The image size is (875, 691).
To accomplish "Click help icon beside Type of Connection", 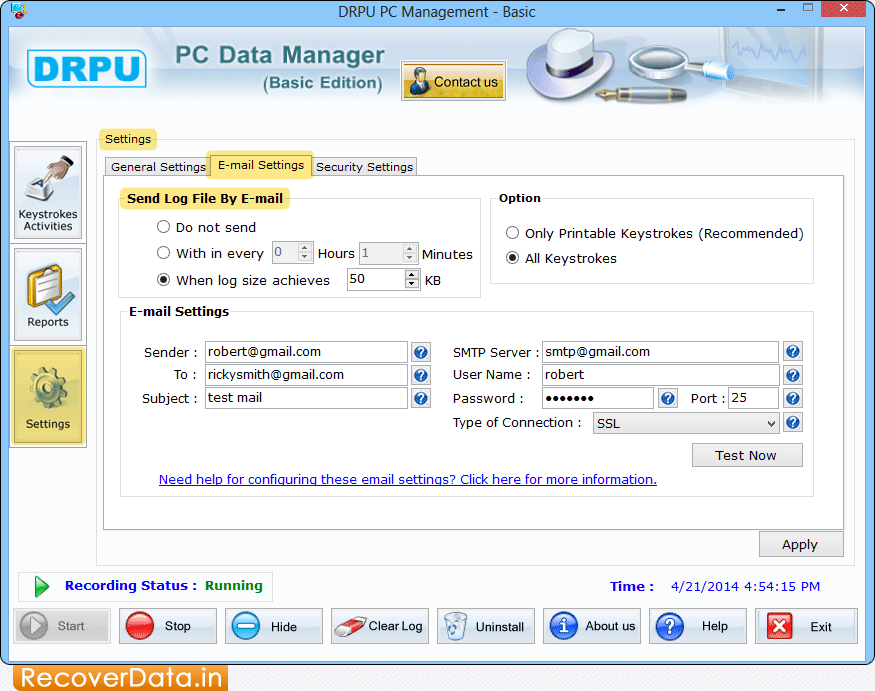I will point(793,423).
